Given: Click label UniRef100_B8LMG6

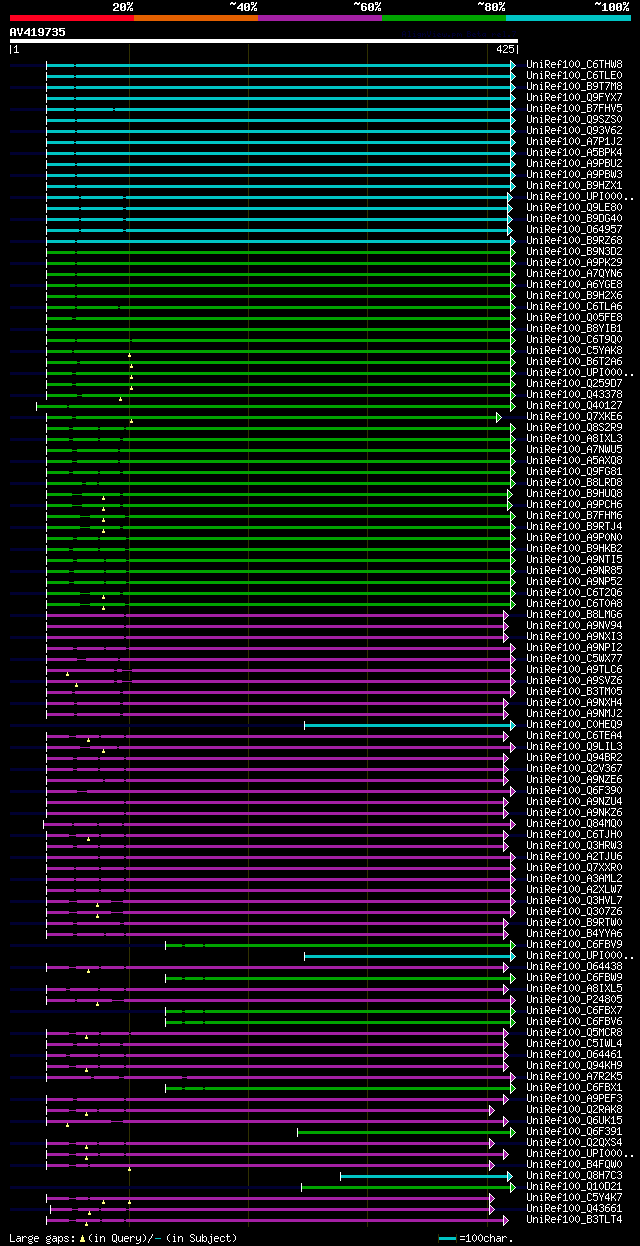Looking at the screenshot, I should [x=574, y=614].
